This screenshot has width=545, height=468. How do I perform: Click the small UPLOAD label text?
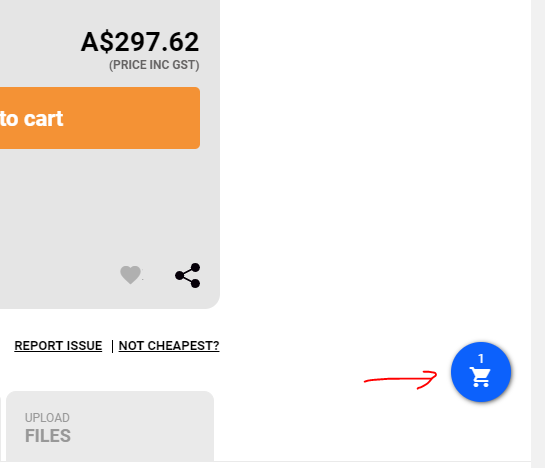[47, 418]
